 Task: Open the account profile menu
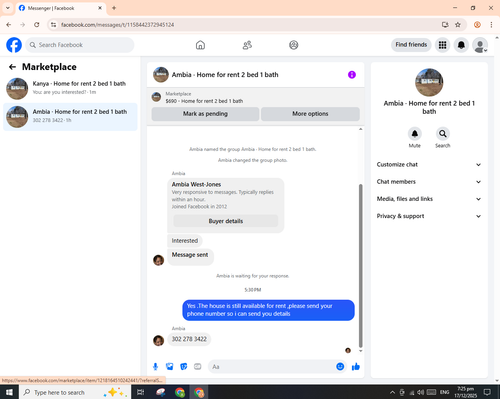(x=480, y=45)
